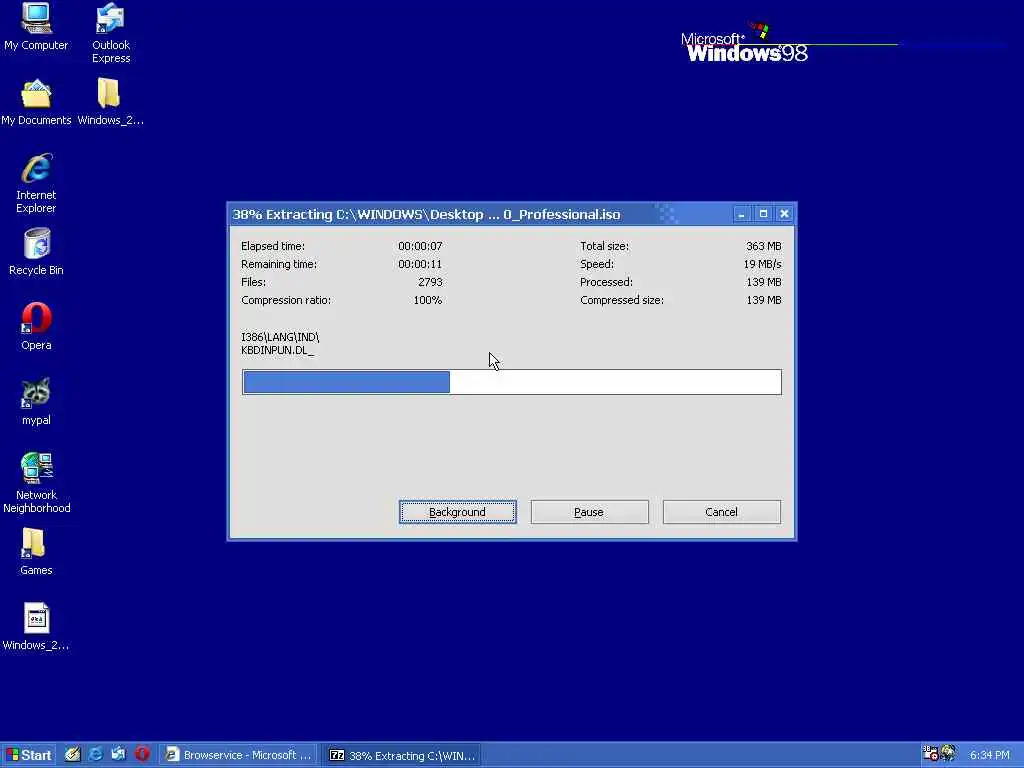
Task: Send extraction to Background
Action: click(458, 512)
